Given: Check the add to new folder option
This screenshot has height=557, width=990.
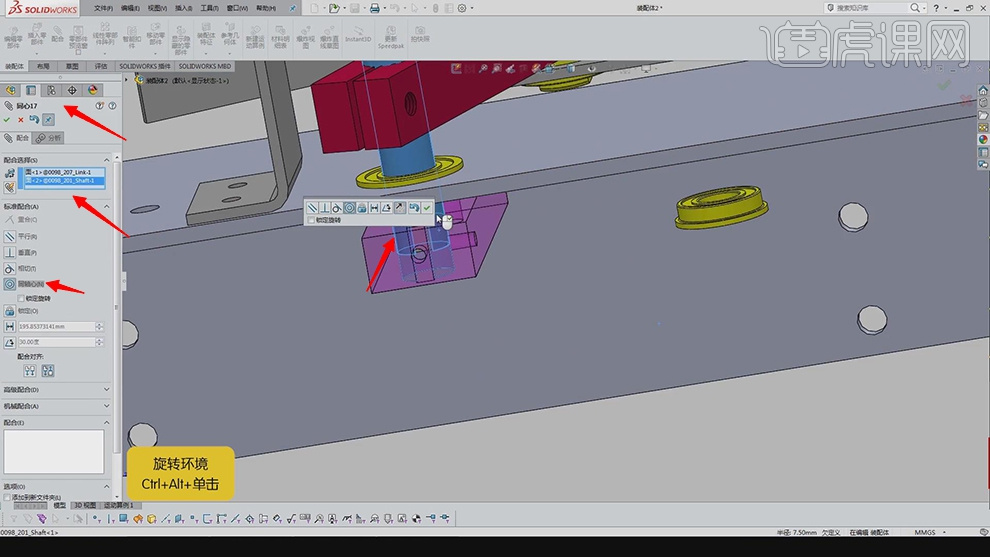Looking at the screenshot, I should click(9, 497).
